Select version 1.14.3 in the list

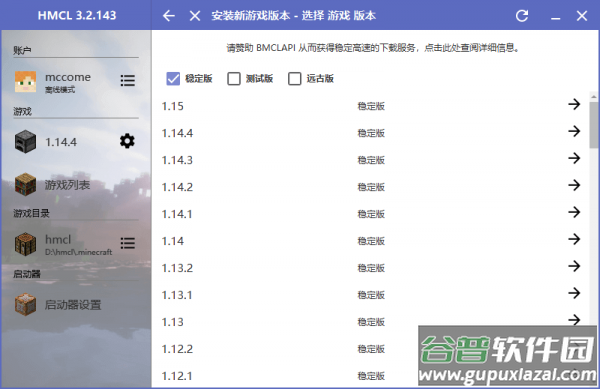coord(370,160)
